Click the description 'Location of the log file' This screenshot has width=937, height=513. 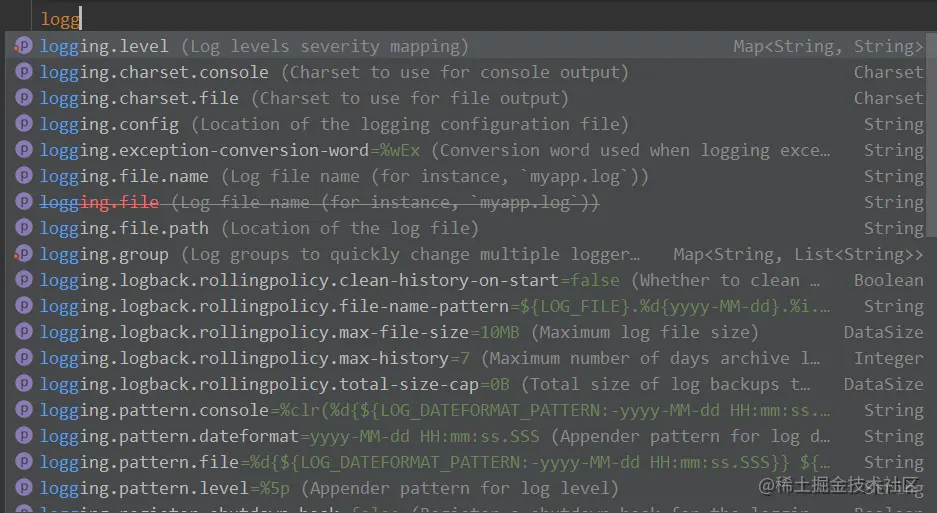pyautogui.click(x=350, y=228)
